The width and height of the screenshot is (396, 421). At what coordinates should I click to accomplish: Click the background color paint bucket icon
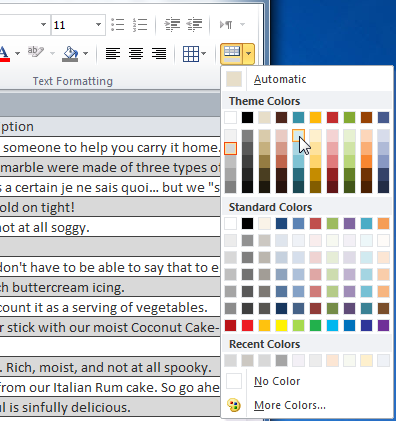point(70,54)
